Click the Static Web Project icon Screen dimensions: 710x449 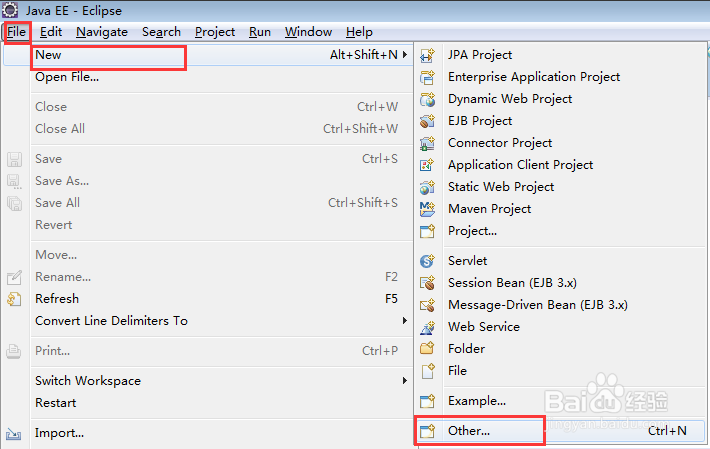(x=427, y=187)
